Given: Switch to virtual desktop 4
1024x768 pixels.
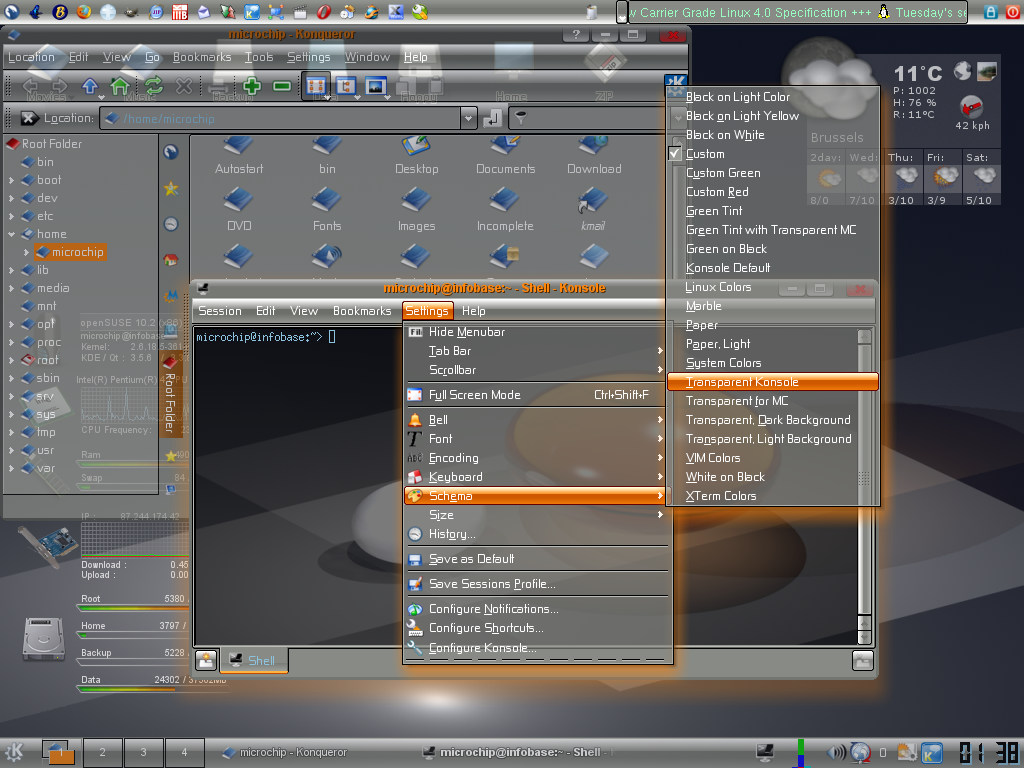Looking at the screenshot, I should (x=184, y=752).
